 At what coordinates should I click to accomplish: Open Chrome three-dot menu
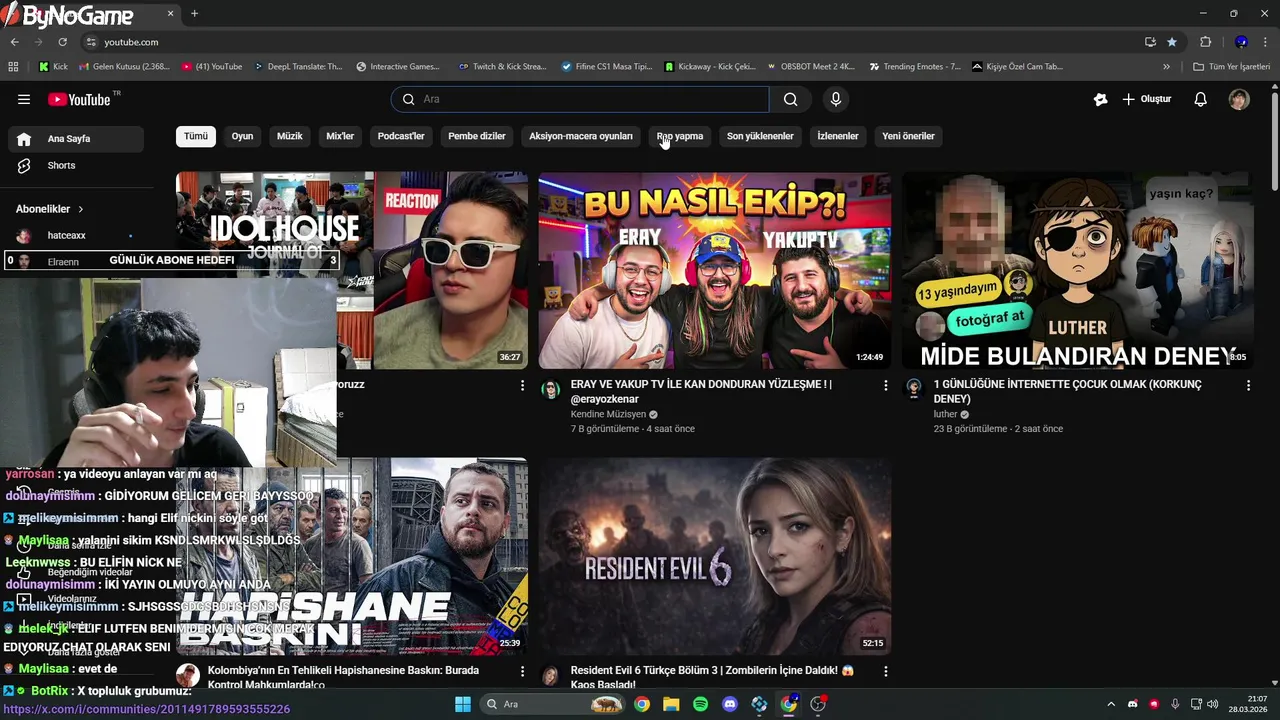click(1266, 42)
